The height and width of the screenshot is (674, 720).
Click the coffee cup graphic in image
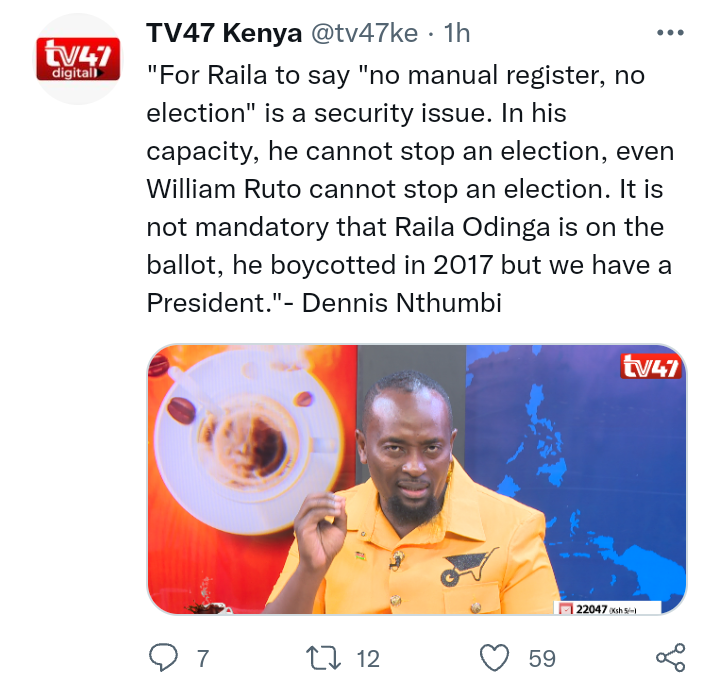(x=249, y=440)
